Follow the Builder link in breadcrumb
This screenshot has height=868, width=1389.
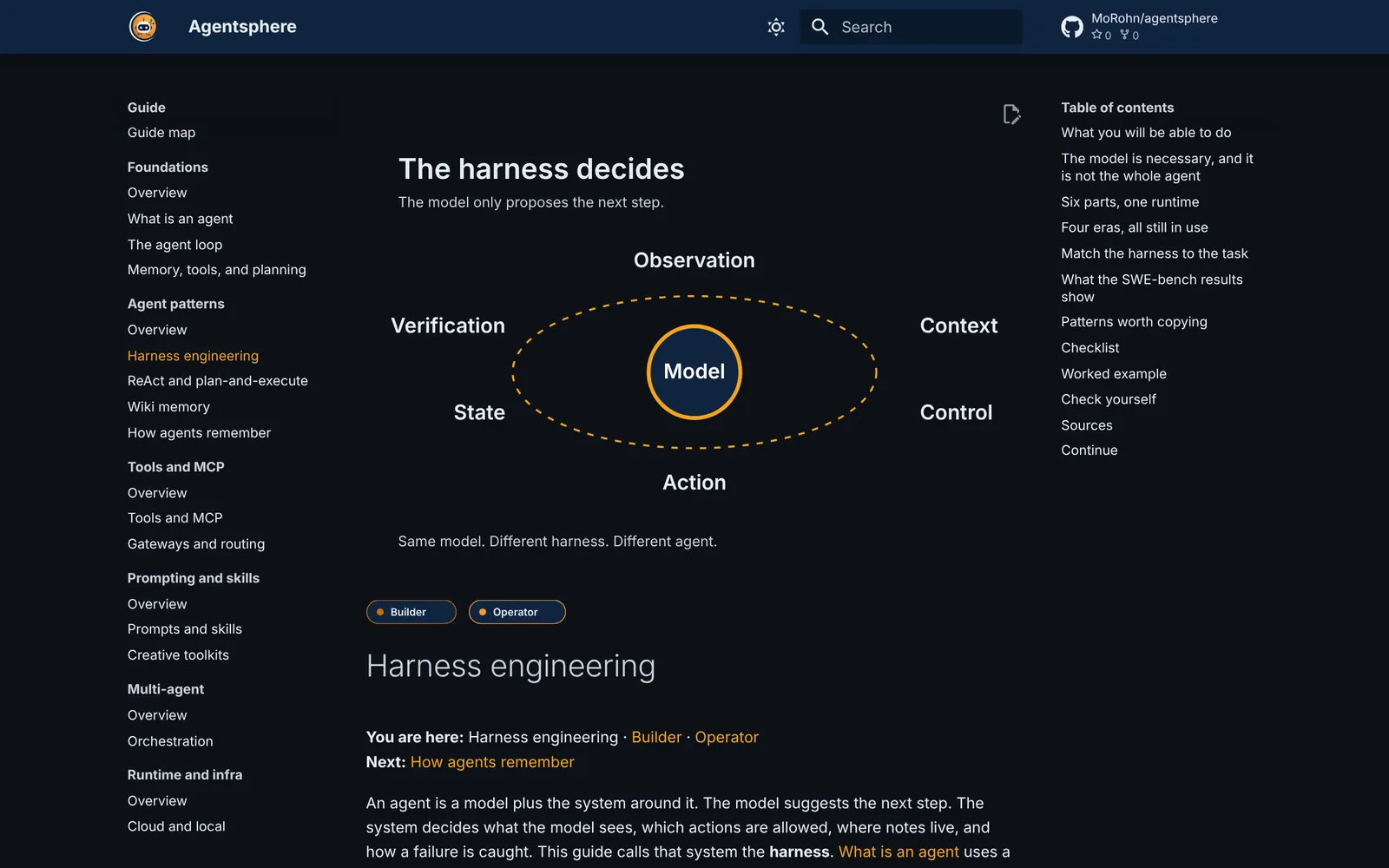click(x=656, y=737)
